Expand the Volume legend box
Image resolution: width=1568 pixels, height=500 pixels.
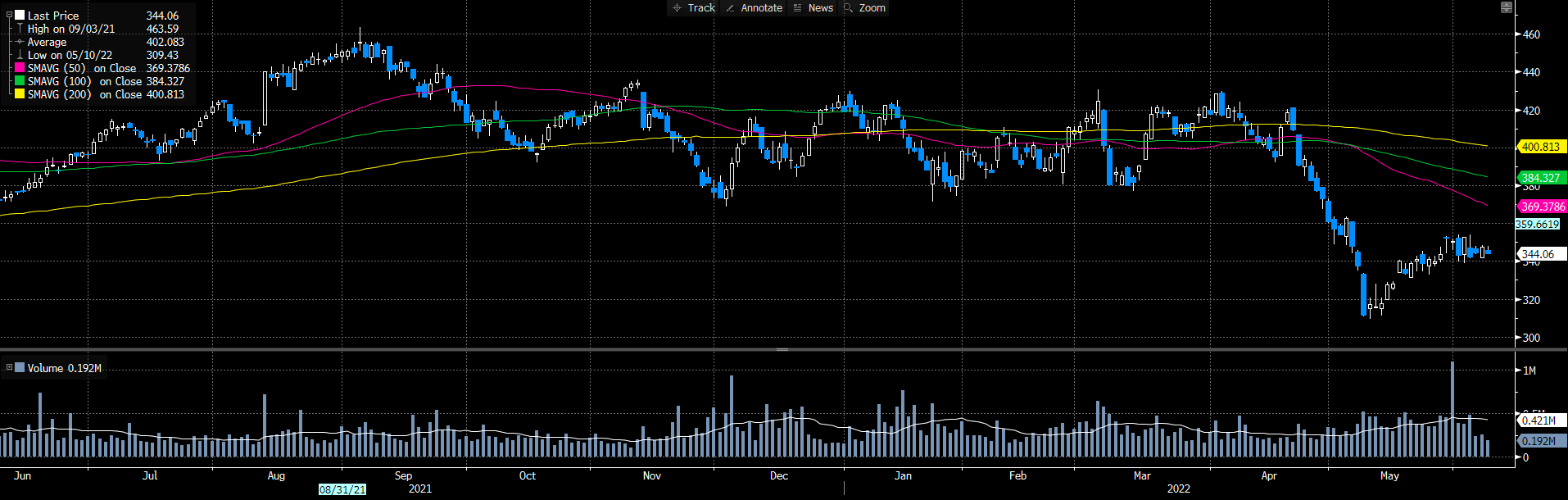click(9, 368)
